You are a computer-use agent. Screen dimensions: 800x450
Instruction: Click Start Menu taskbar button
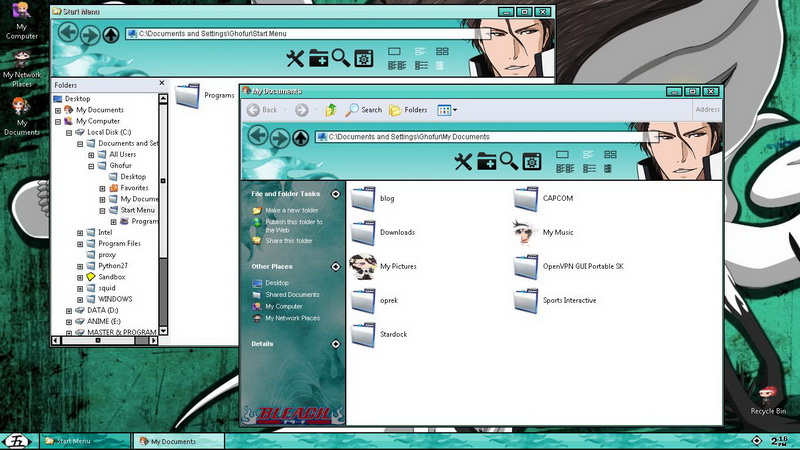point(85,441)
